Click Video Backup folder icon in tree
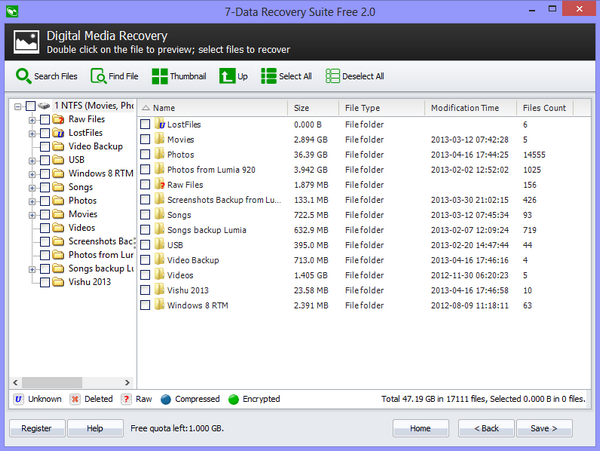 58,146
